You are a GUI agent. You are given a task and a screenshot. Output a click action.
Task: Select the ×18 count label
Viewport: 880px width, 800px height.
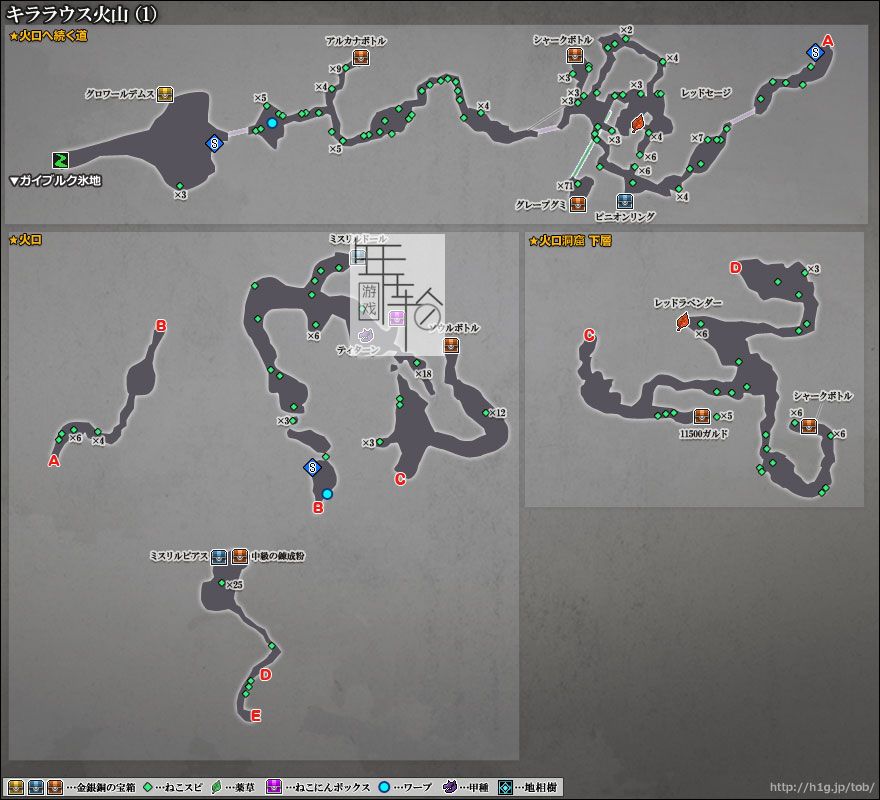423,374
